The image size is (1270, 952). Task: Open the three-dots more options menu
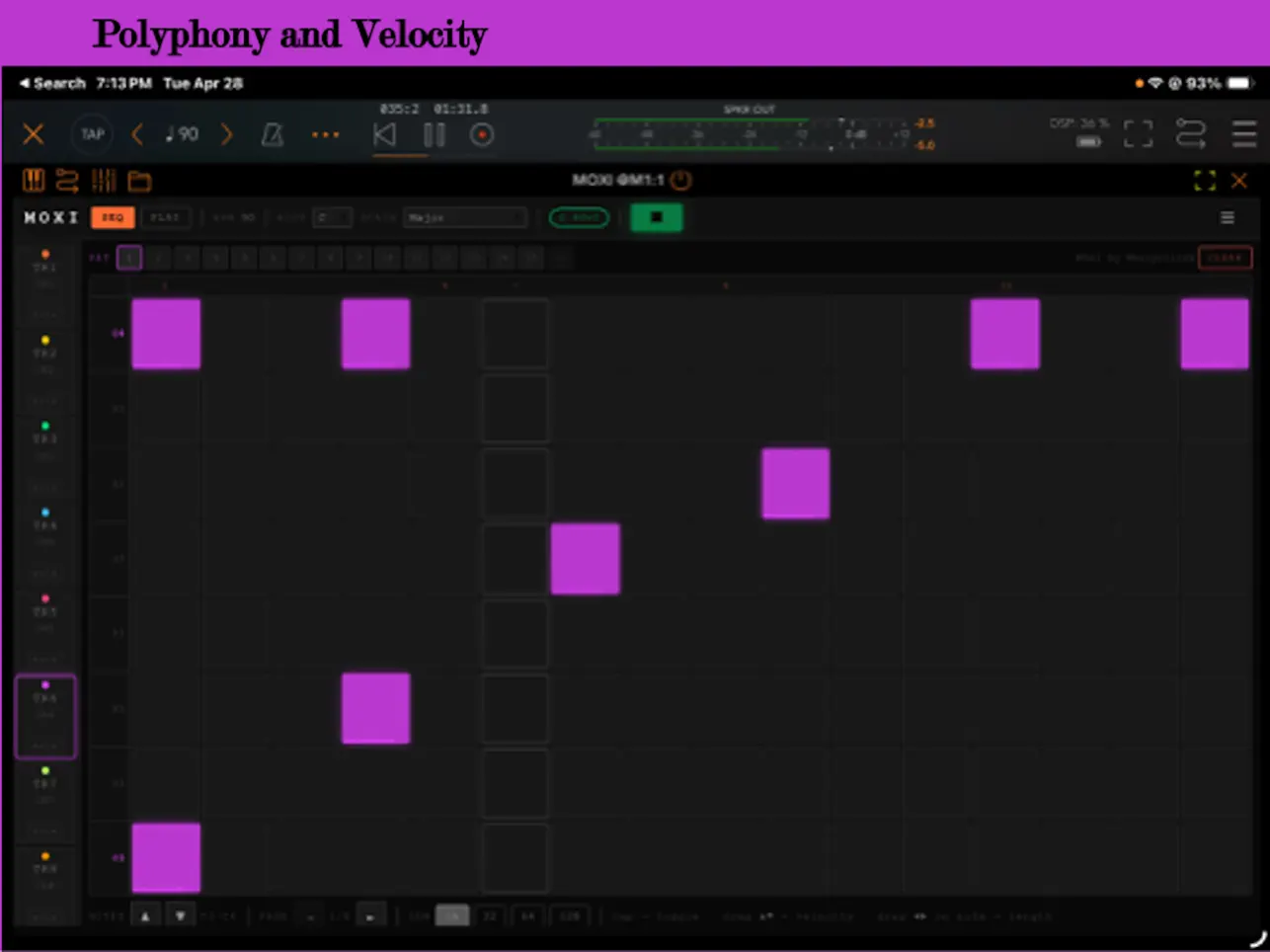click(x=325, y=134)
